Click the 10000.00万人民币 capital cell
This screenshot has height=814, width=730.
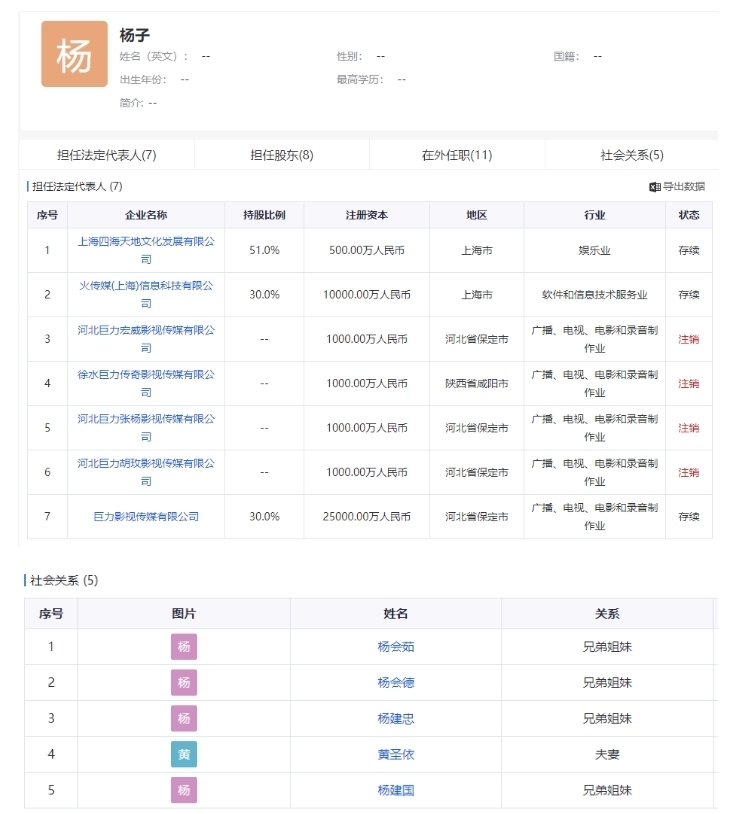point(367,294)
